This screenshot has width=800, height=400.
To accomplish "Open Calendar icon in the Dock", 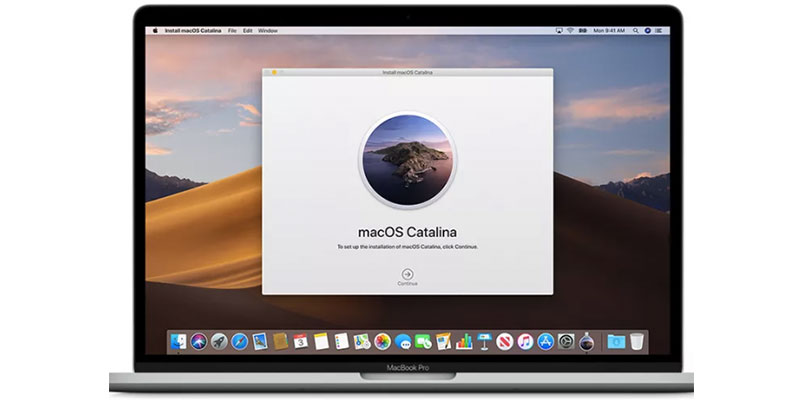I will point(301,341).
